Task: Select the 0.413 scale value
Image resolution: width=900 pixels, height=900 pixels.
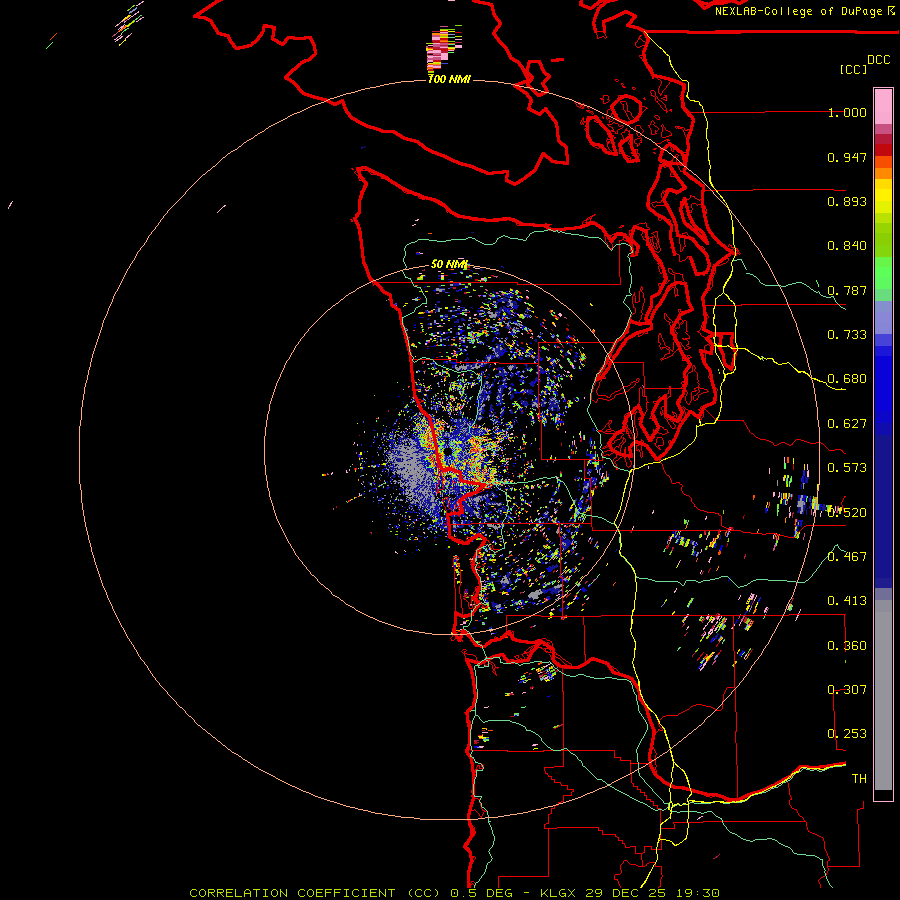Action: click(x=847, y=601)
